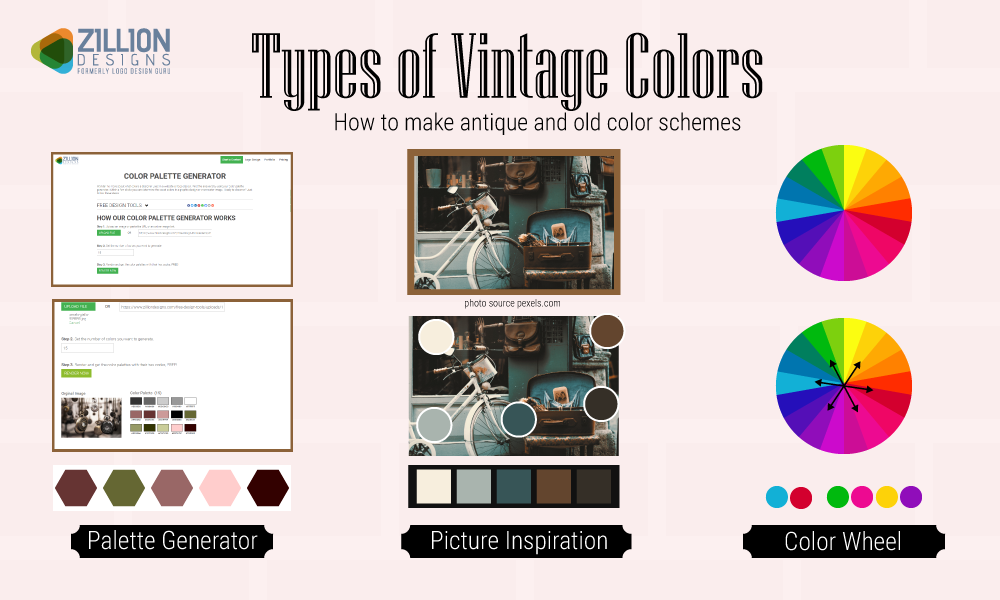Click the website logo inside the palette generator screenshot
Image resolution: width=1000 pixels, height=600 pixels.
pos(66,159)
